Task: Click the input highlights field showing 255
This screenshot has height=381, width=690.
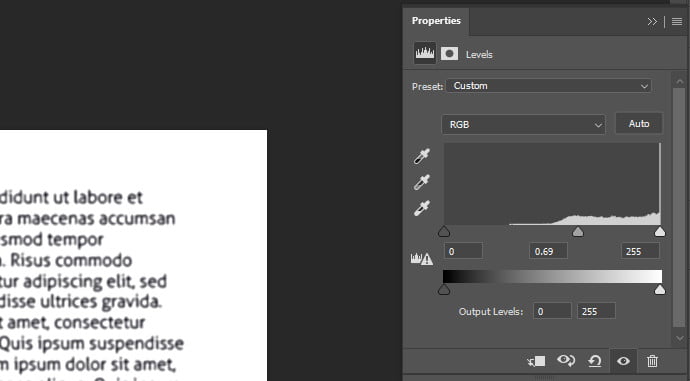Action: coord(640,251)
